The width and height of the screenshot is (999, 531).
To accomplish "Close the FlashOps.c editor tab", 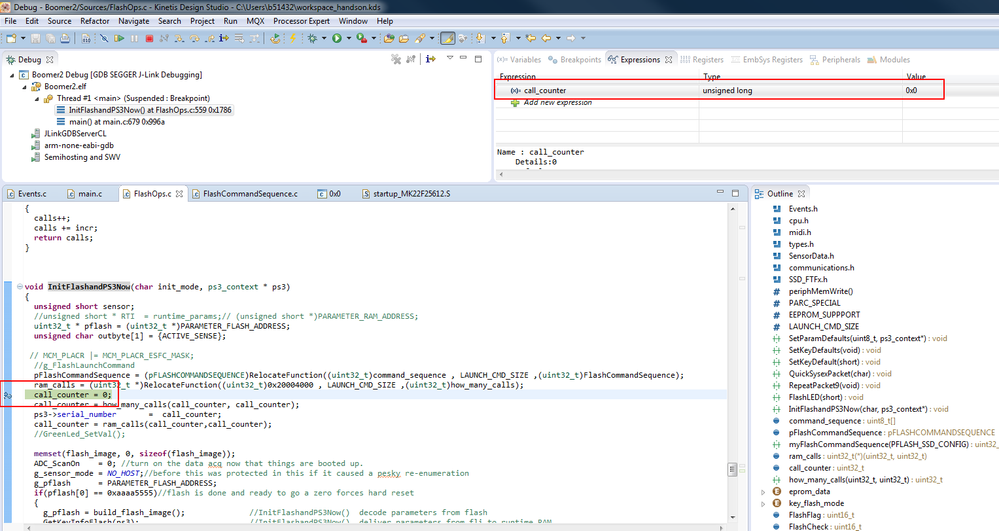I will (x=179, y=194).
